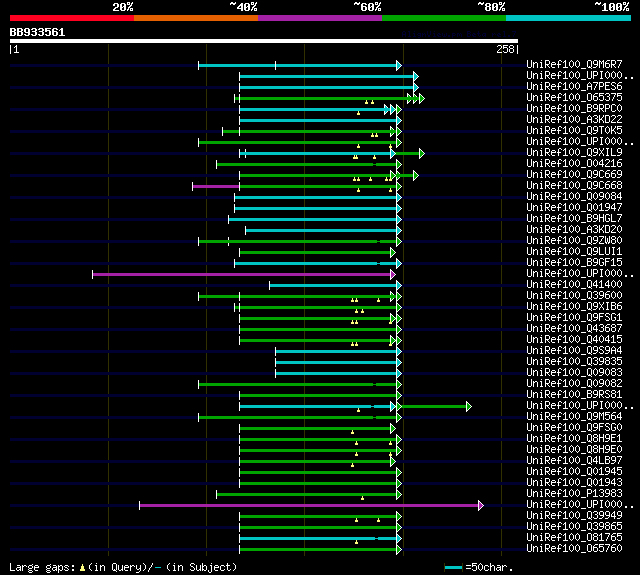
Task: Open hit UniRef100_A7PES6
Action: click(x=574, y=87)
